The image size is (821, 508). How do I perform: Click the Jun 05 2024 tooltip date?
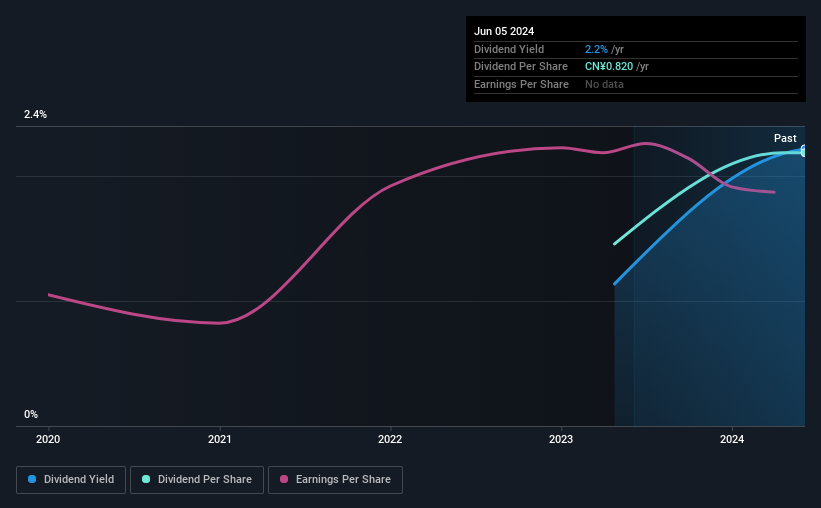coord(504,31)
